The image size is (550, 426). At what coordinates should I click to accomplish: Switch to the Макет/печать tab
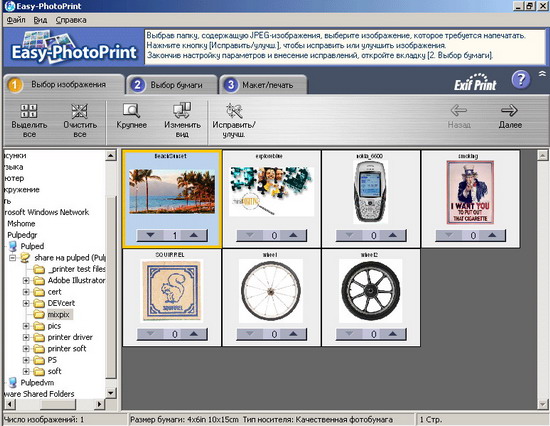(x=263, y=85)
